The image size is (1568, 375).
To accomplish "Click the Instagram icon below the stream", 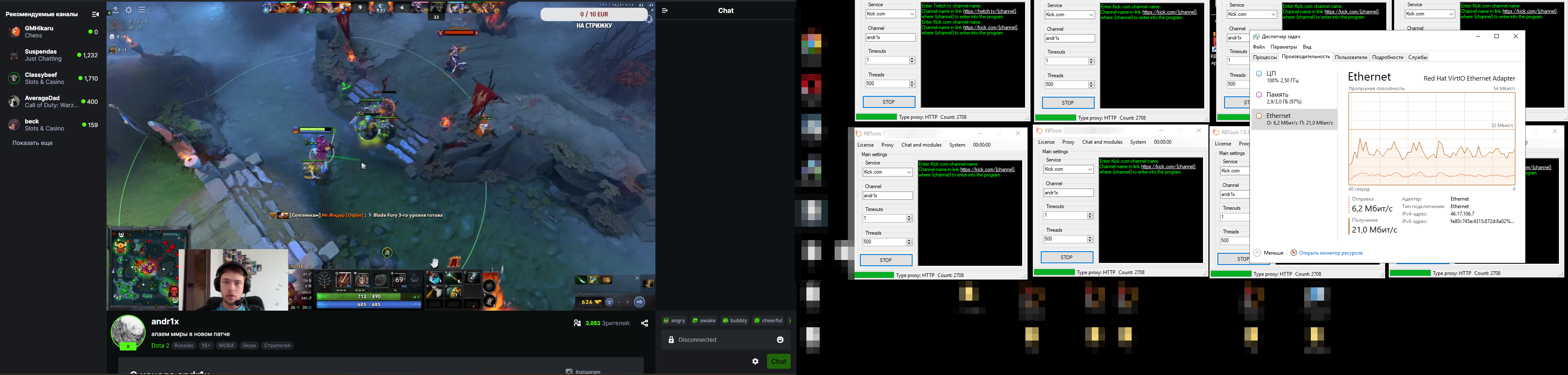I will pos(569,371).
